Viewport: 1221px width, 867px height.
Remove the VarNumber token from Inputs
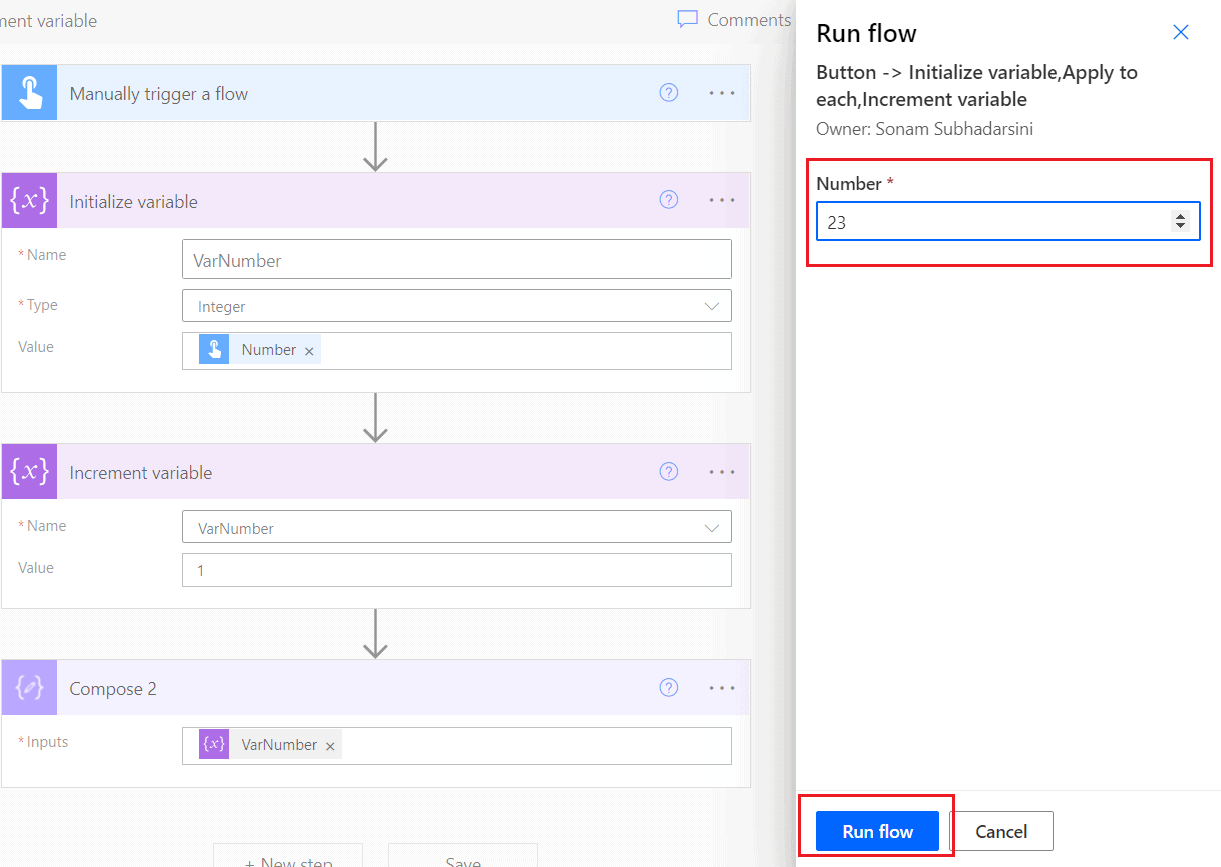coord(330,745)
